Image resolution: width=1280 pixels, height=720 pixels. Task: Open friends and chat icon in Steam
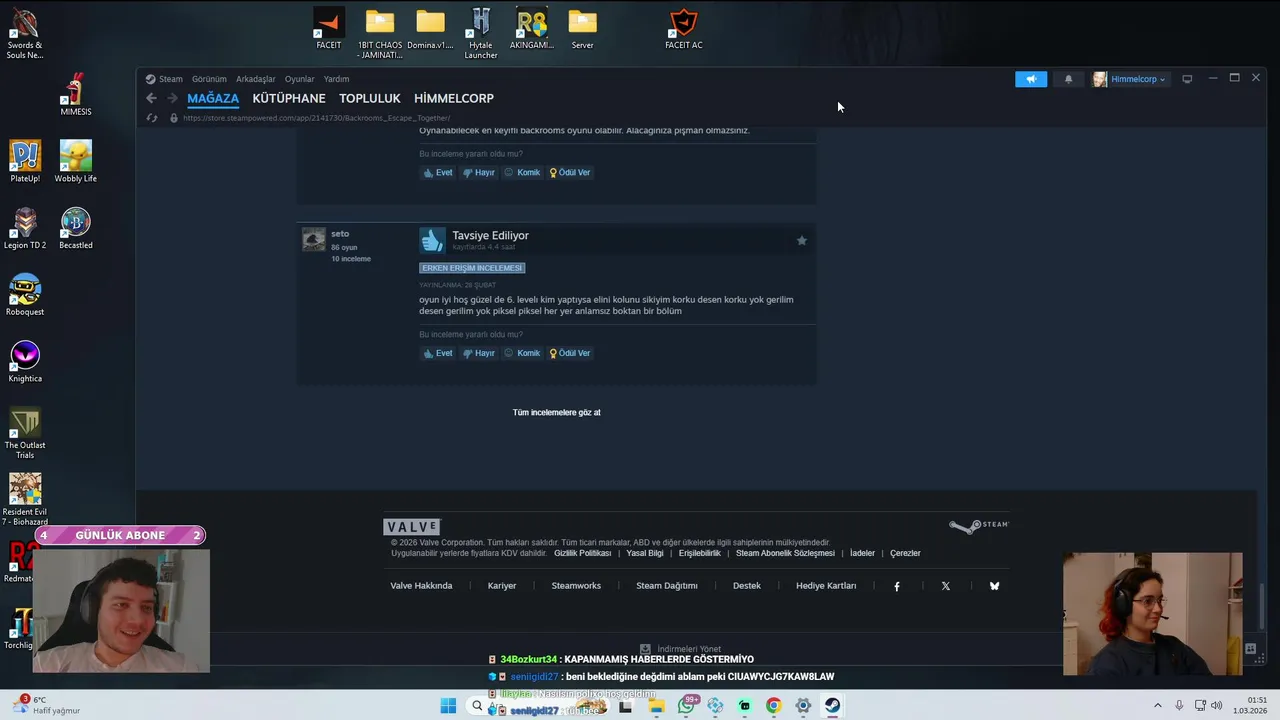tap(1250, 649)
